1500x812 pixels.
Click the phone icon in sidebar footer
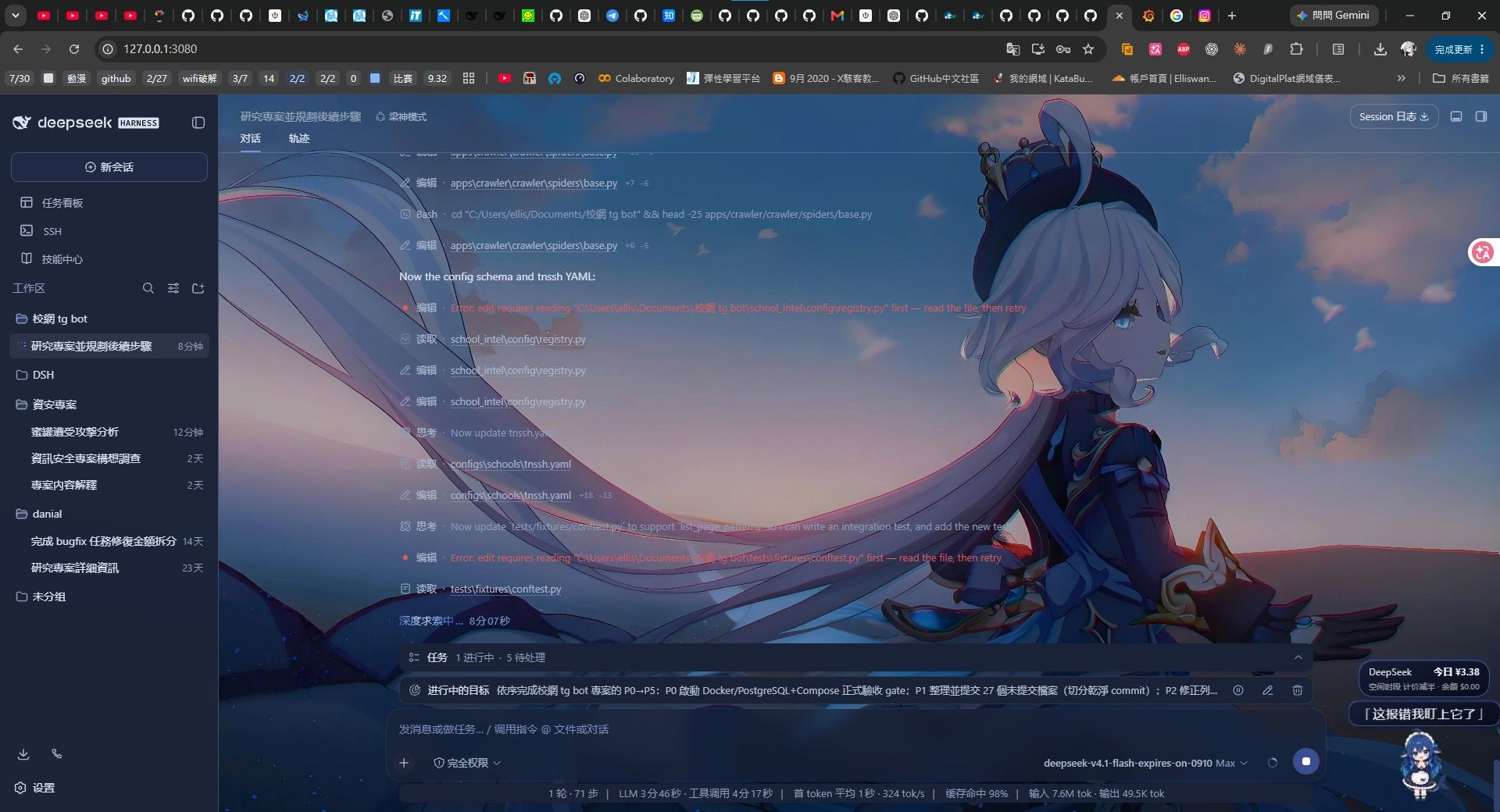[57, 754]
